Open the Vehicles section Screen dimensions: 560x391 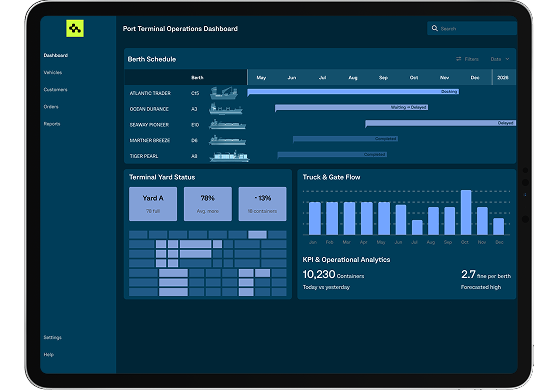(53, 72)
